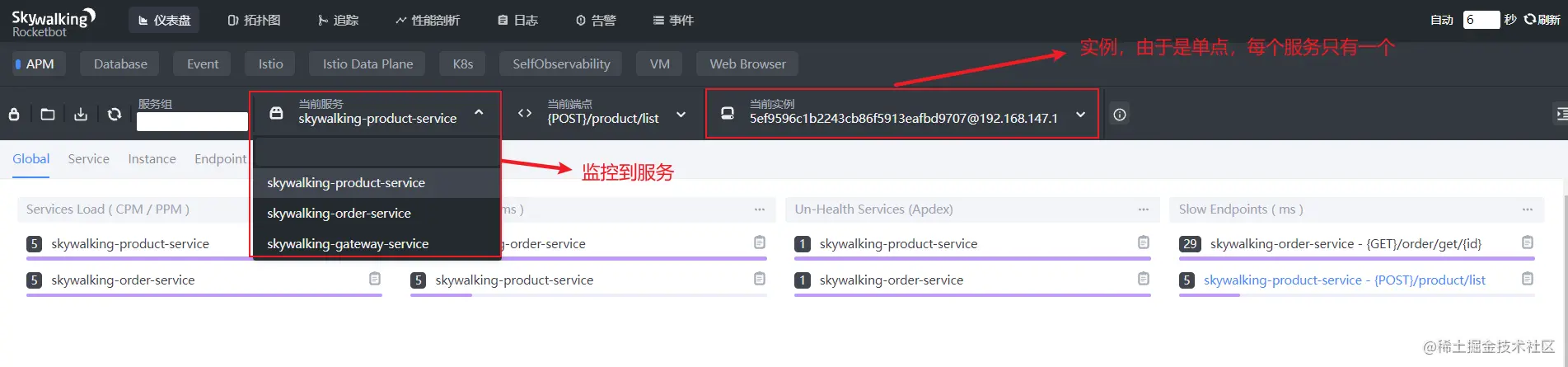Screen dimensions: 1568x367
Task: Open the 仪表盘 dashboard menu
Action: click(x=165, y=20)
